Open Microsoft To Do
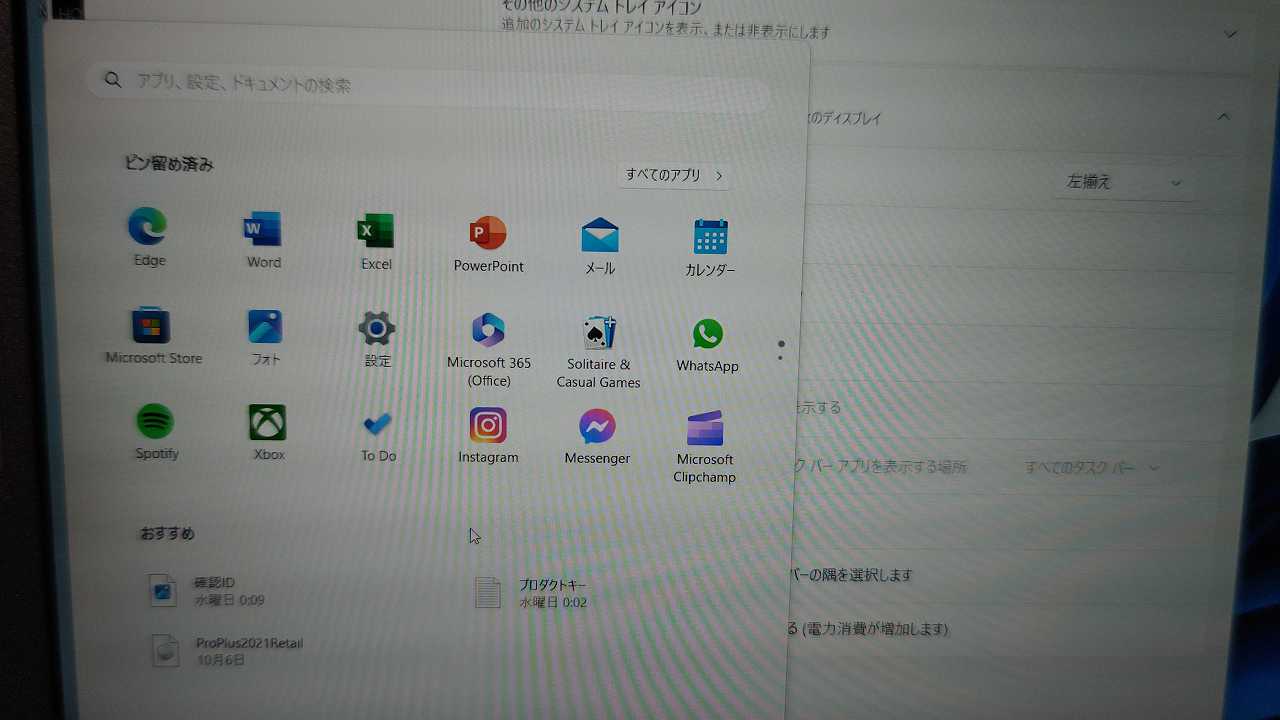1280x720 pixels. pos(378,435)
